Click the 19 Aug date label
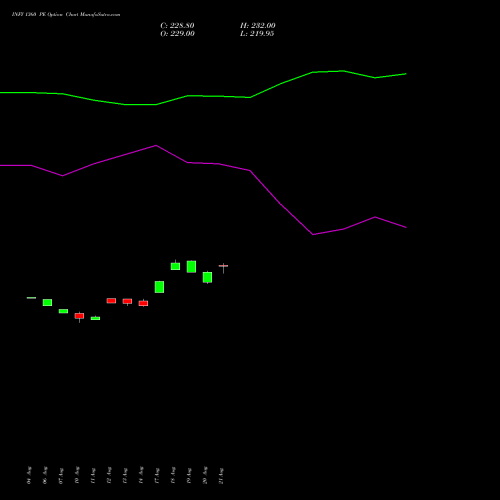The width and height of the screenshot is (500, 500). (189, 475)
